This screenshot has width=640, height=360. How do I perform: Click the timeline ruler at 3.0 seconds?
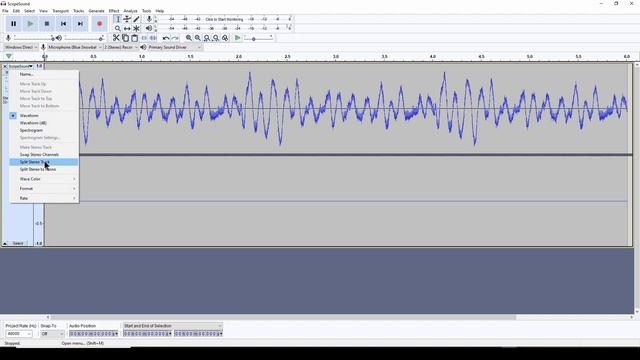click(336, 56)
